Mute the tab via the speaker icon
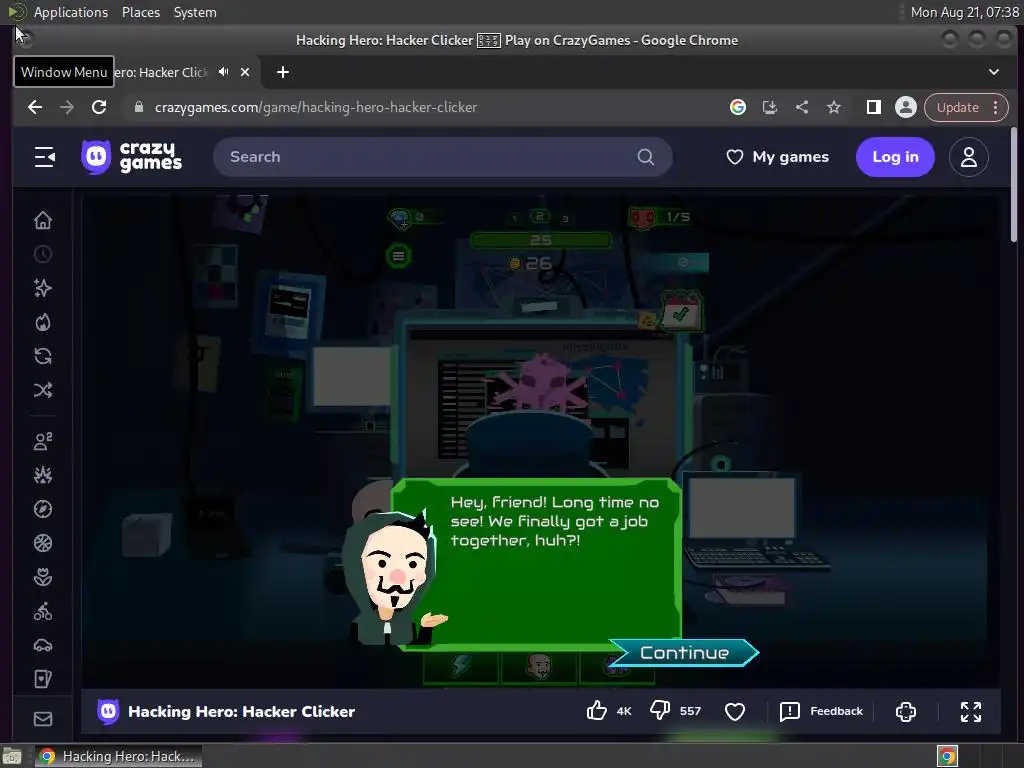Image resolution: width=1024 pixels, height=768 pixels. [223, 72]
